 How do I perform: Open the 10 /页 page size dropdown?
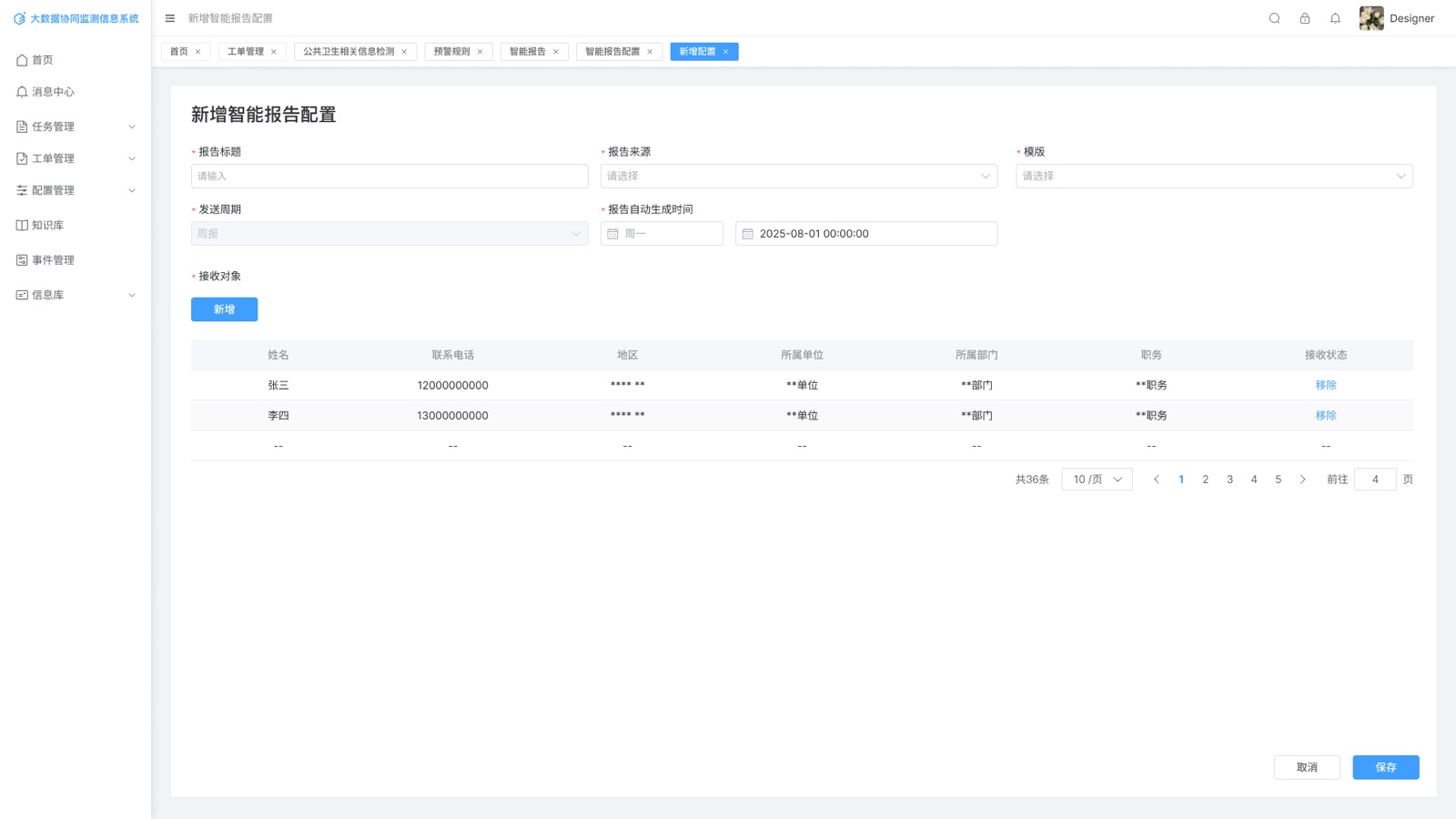point(1097,480)
